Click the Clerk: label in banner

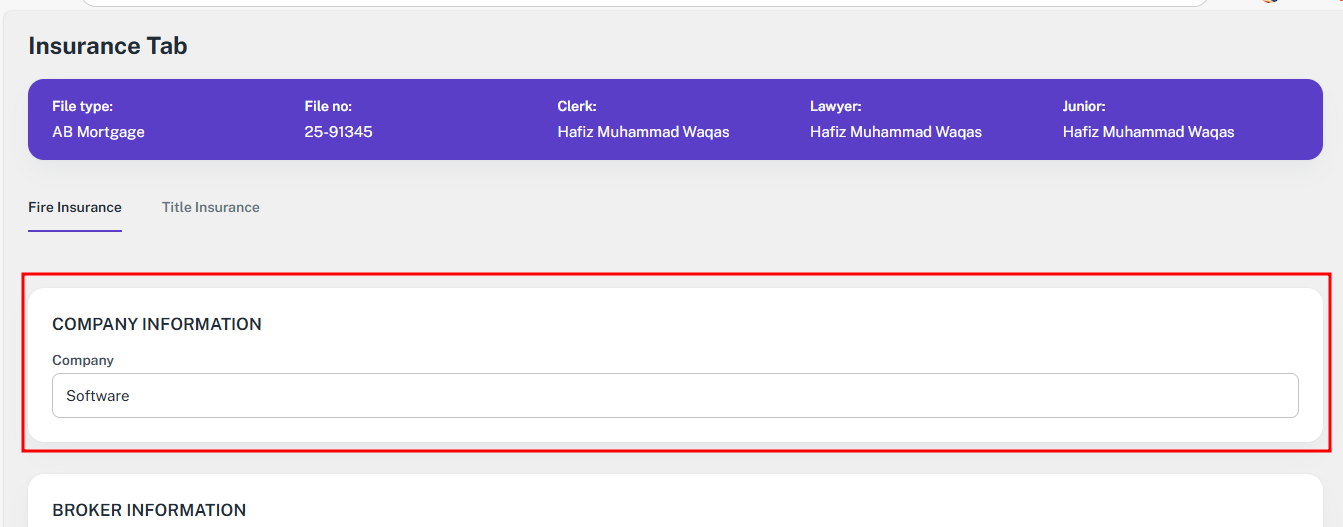point(577,106)
